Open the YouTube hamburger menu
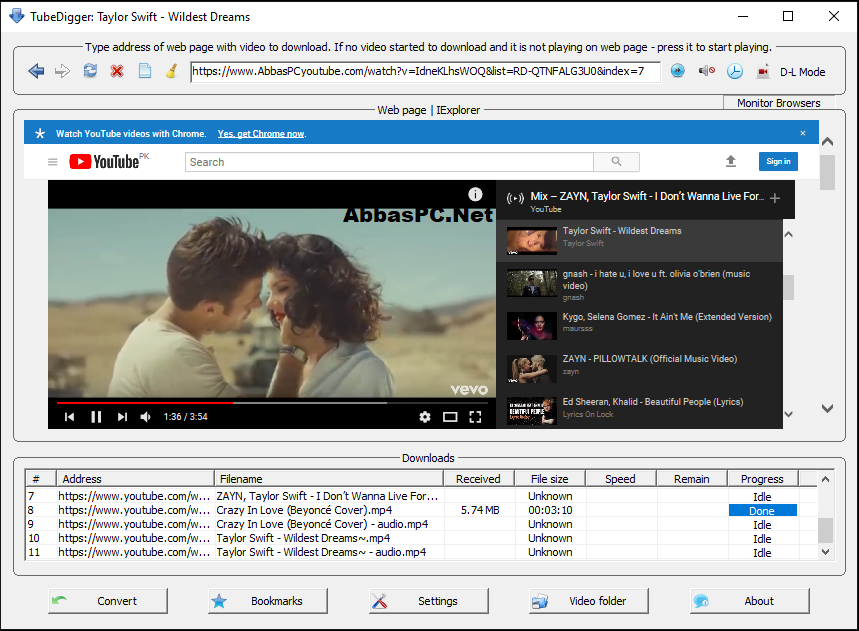Viewport: 859px width, 631px height. (53, 162)
